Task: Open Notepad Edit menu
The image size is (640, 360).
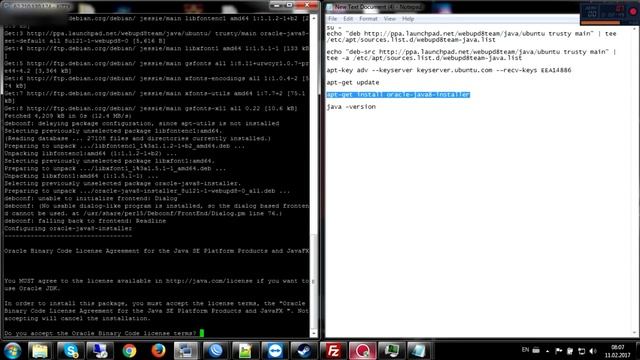Action: point(348,19)
